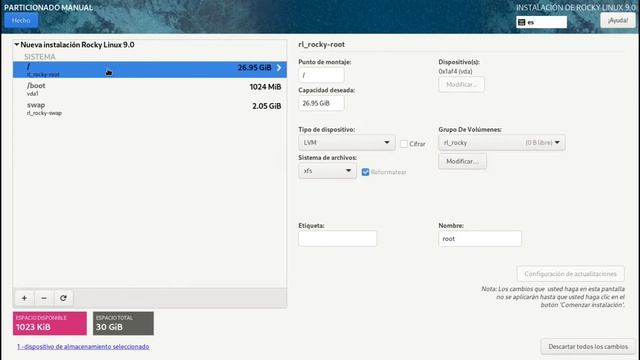The image size is (640, 360).
Task: Add a new mount point with plus button
Action: [24, 298]
